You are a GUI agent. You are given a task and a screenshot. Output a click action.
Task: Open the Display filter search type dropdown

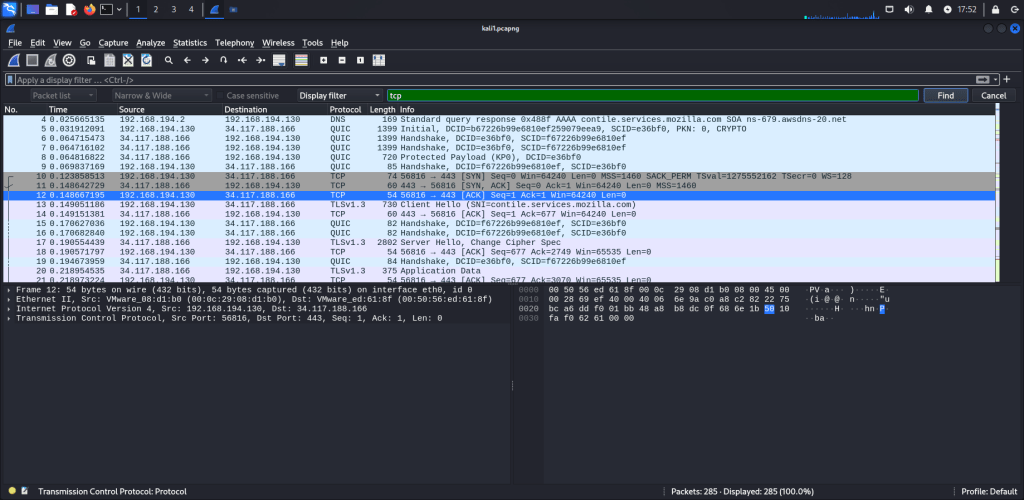click(340, 95)
